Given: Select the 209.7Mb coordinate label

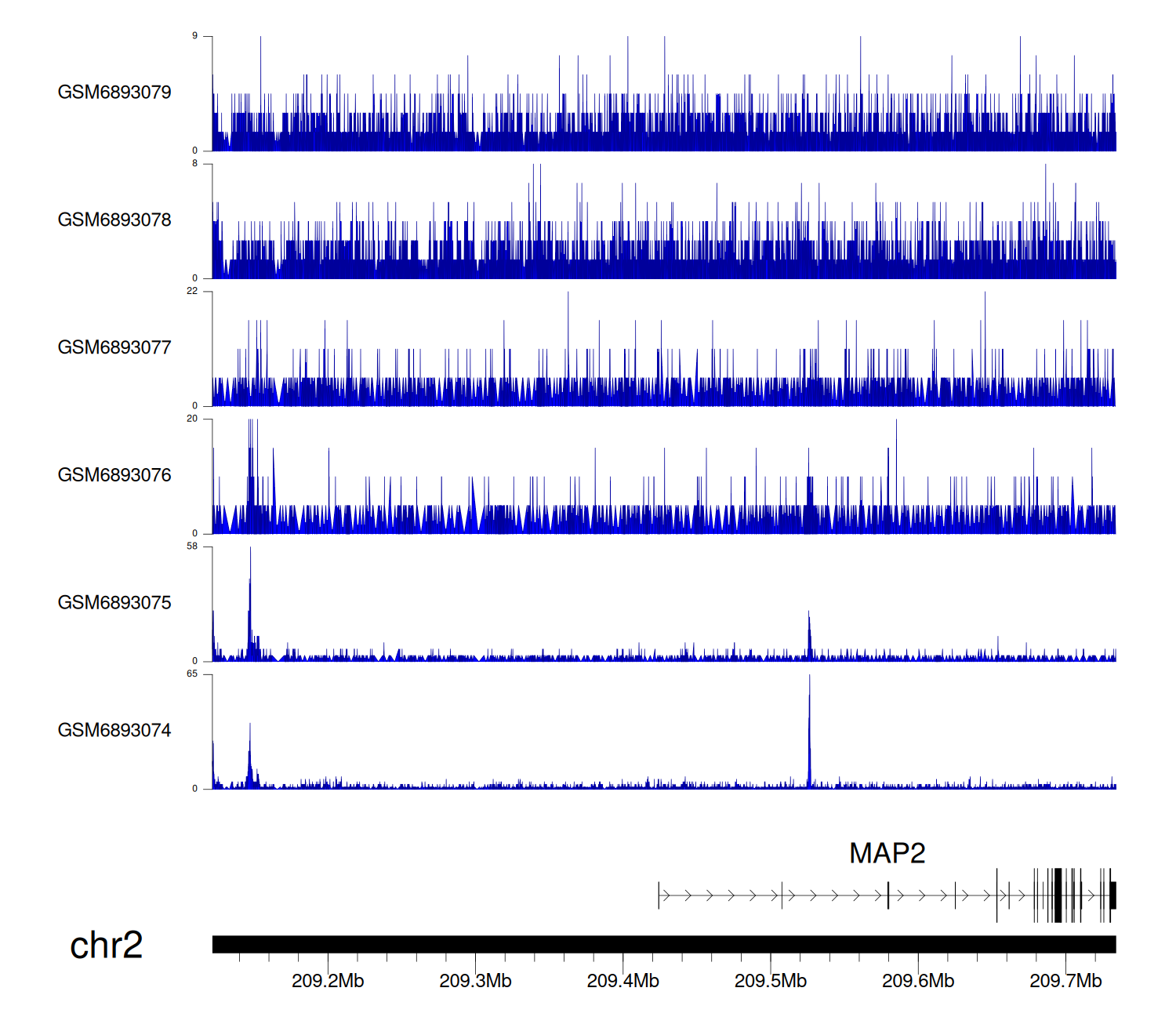Looking at the screenshot, I should [1065, 981].
